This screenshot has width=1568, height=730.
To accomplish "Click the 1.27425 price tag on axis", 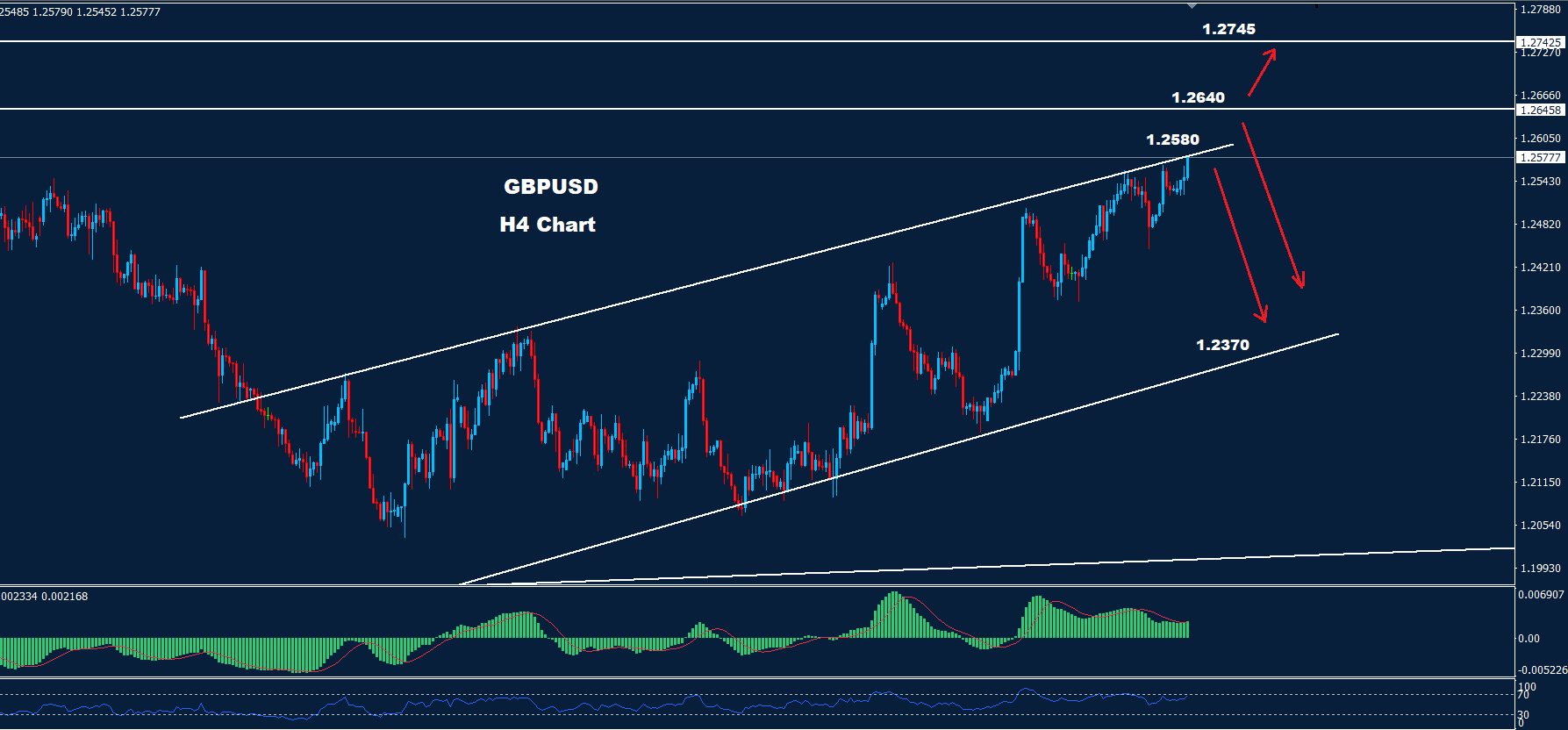I will (1540, 42).
